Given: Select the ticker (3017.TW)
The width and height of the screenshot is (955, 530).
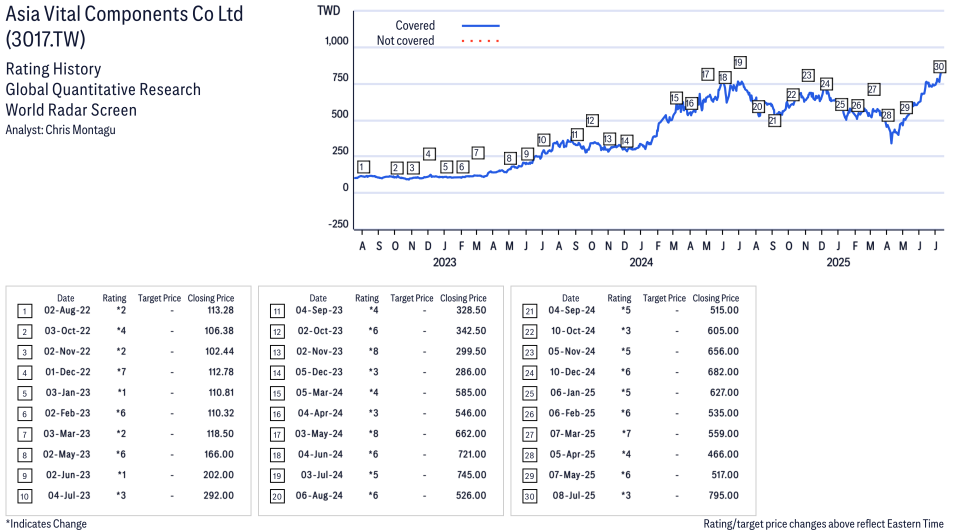Looking at the screenshot, I should [x=46, y=40].
